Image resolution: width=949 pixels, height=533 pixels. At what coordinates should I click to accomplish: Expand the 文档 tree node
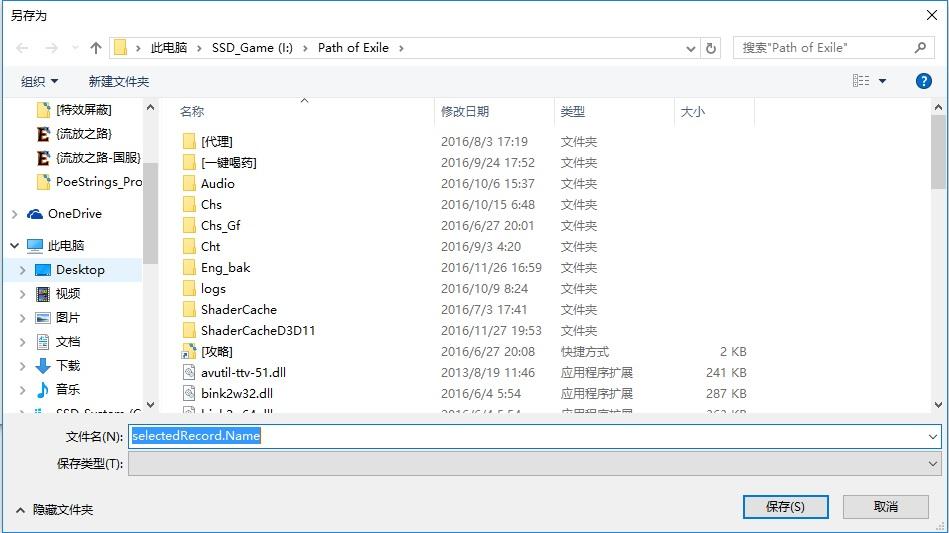tap(22, 342)
